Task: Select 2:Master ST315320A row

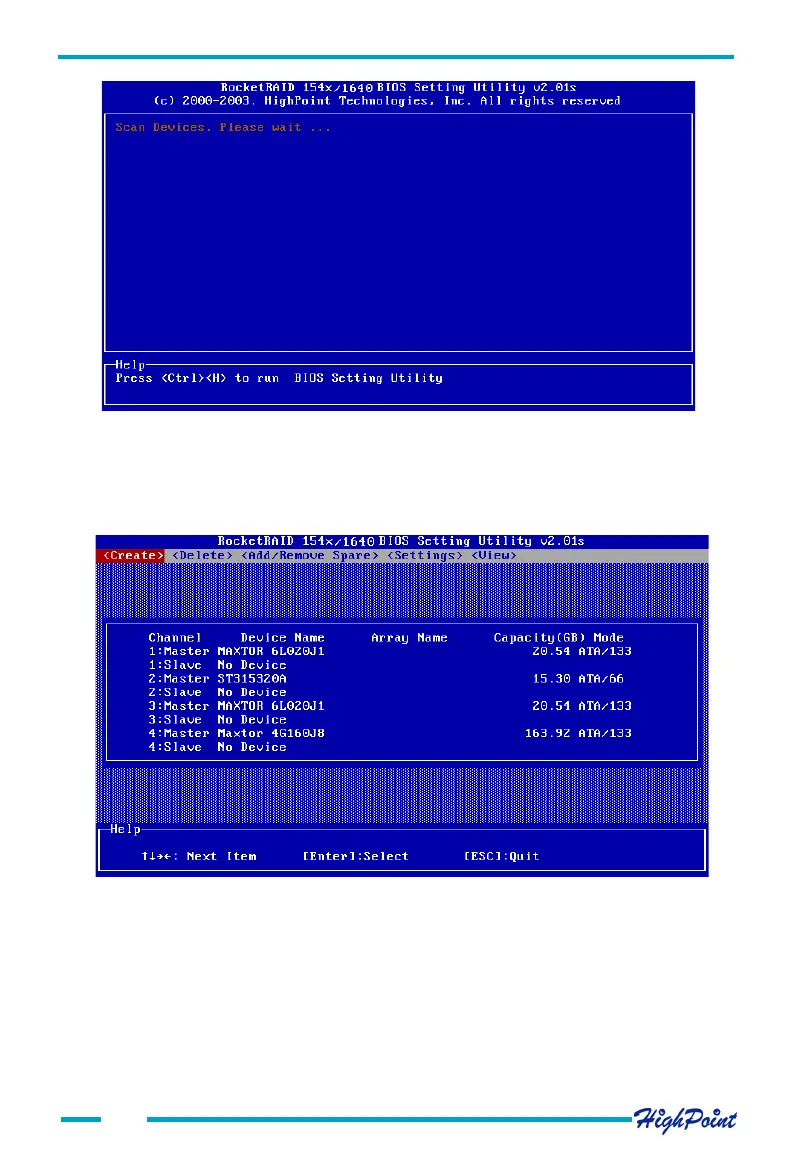Action: coord(386,679)
